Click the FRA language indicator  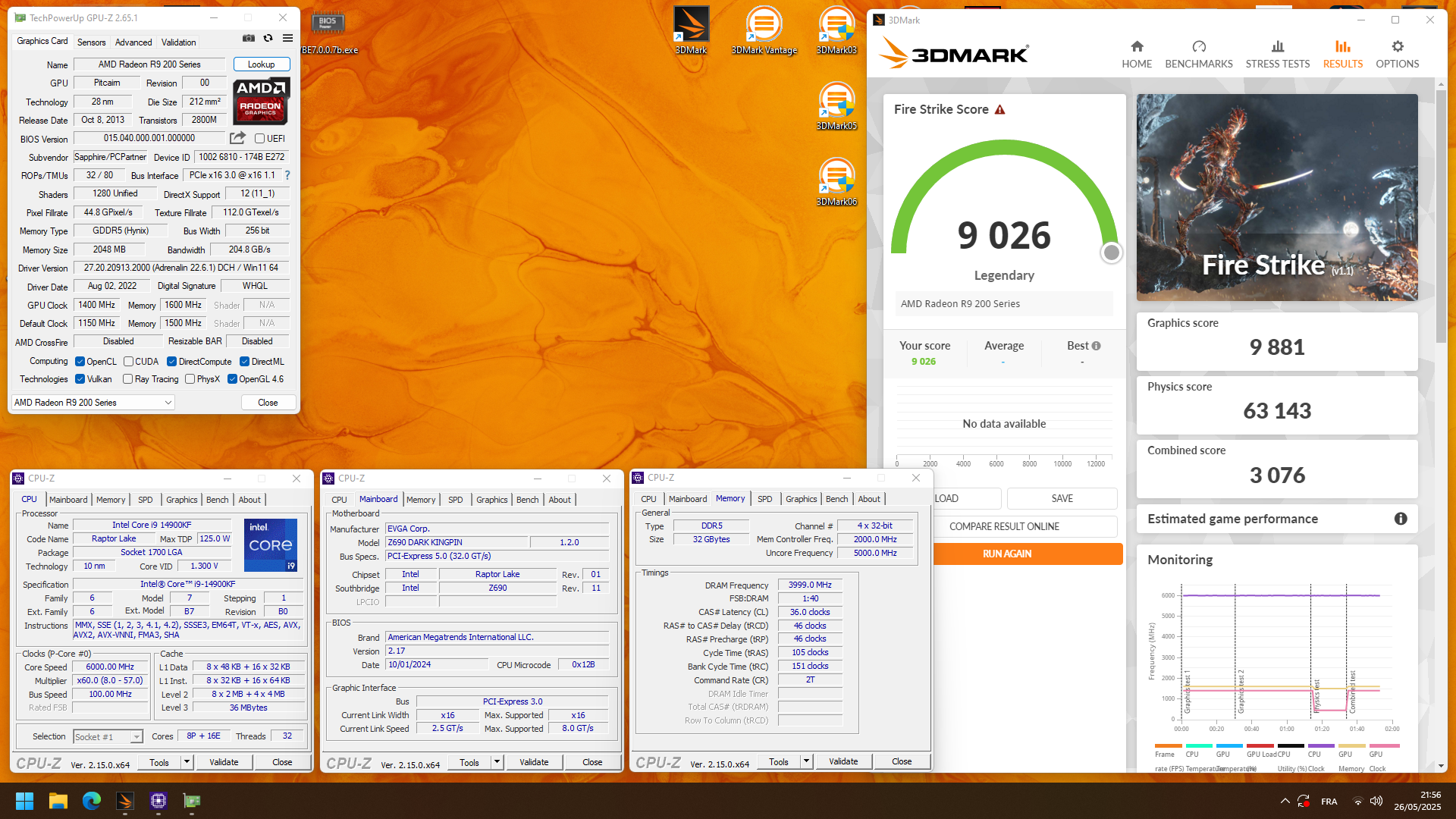[x=1329, y=802]
